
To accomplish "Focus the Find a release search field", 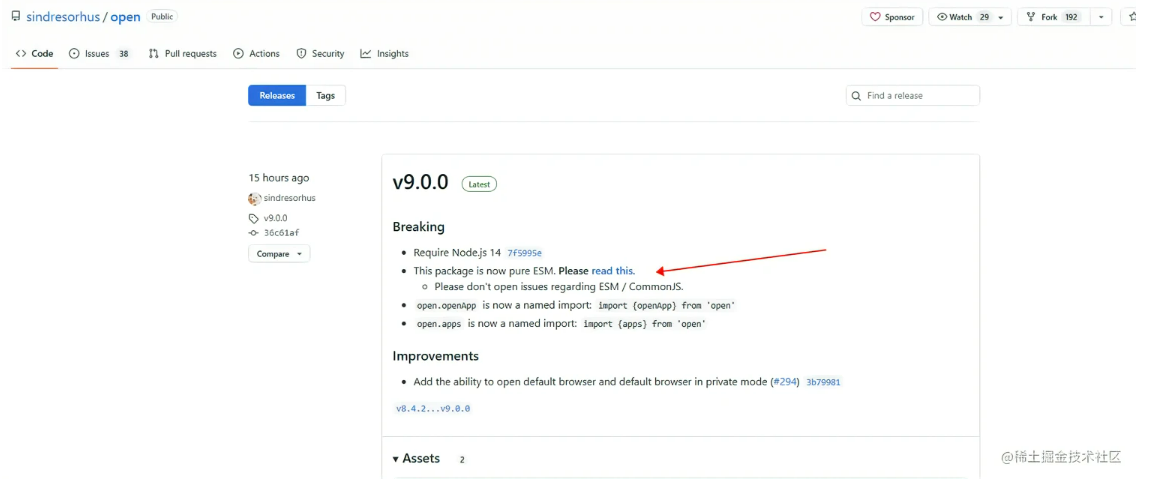I will pos(913,96).
